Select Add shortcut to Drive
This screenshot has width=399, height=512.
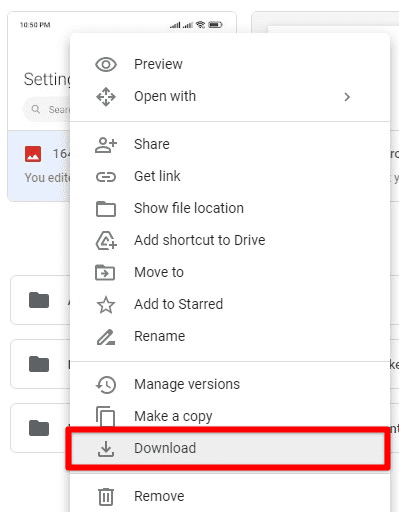[230, 240]
